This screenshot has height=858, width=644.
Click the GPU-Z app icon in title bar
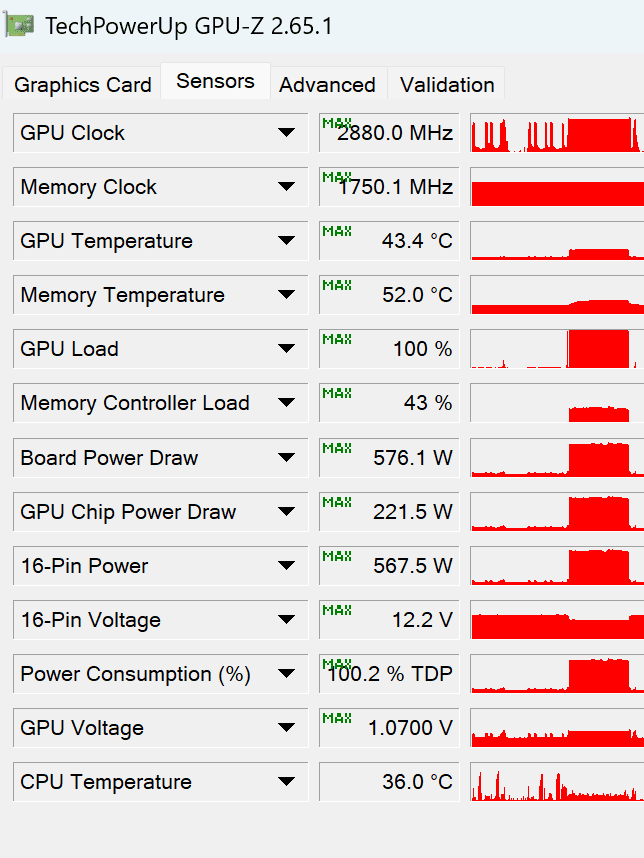click(20, 26)
